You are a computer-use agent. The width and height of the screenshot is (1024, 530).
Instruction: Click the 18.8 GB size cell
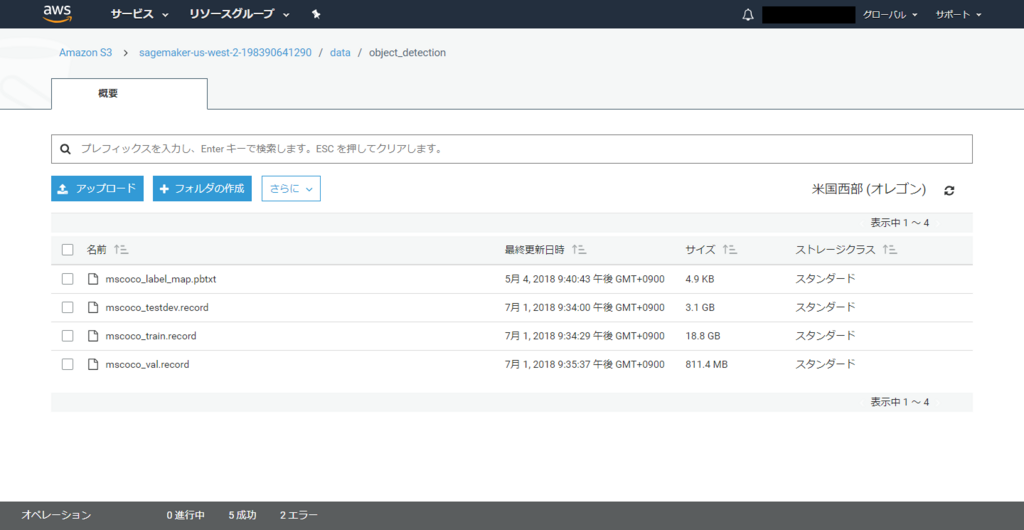[x=703, y=336]
